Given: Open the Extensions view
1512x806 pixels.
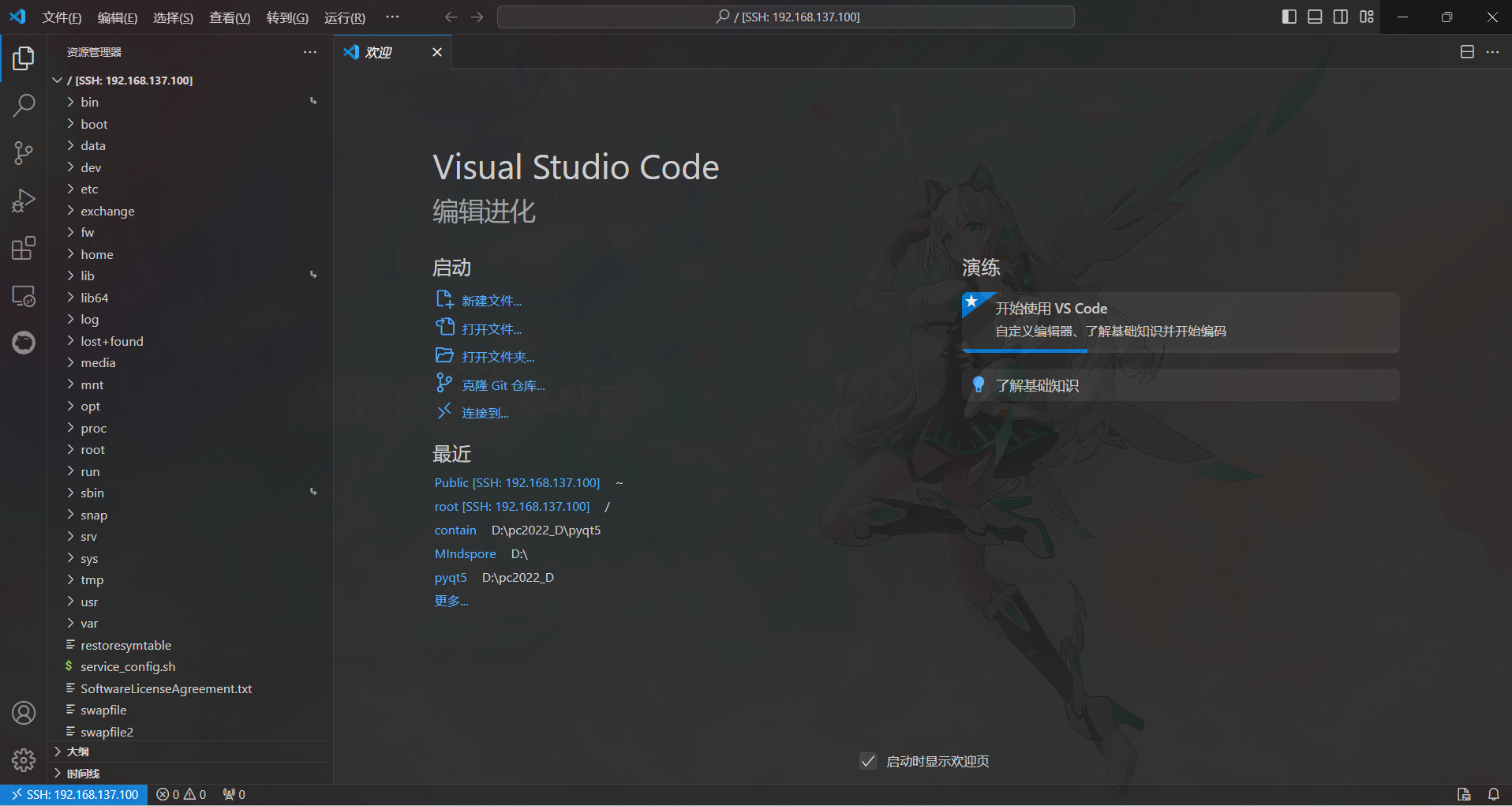Looking at the screenshot, I should pyautogui.click(x=24, y=248).
